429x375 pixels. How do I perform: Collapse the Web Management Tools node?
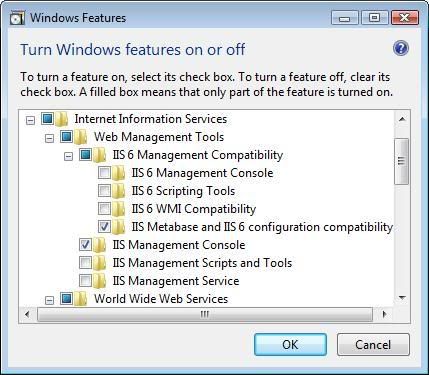pos(49,138)
